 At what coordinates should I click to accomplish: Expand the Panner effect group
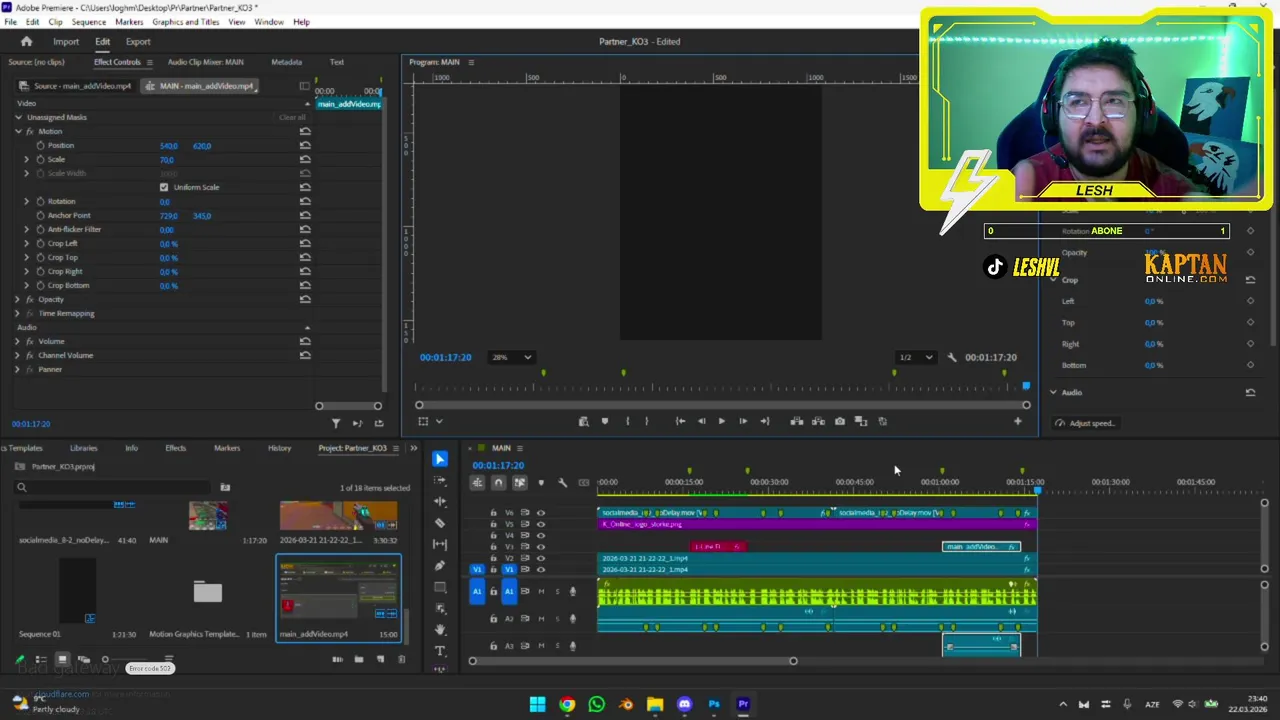pyautogui.click(x=18, y=370)
